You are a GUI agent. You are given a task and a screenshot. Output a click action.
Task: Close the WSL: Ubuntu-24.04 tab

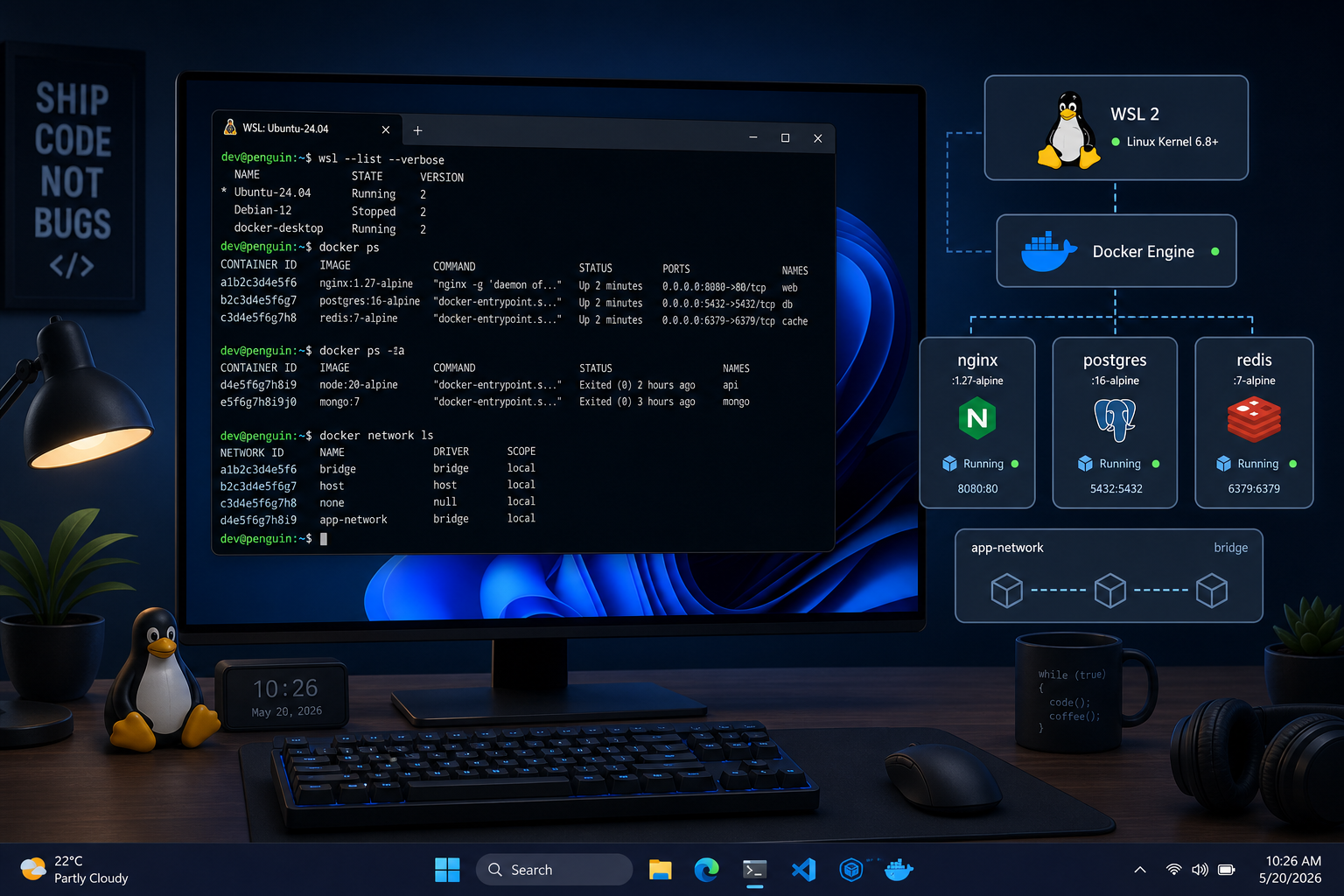click(386, 129)
